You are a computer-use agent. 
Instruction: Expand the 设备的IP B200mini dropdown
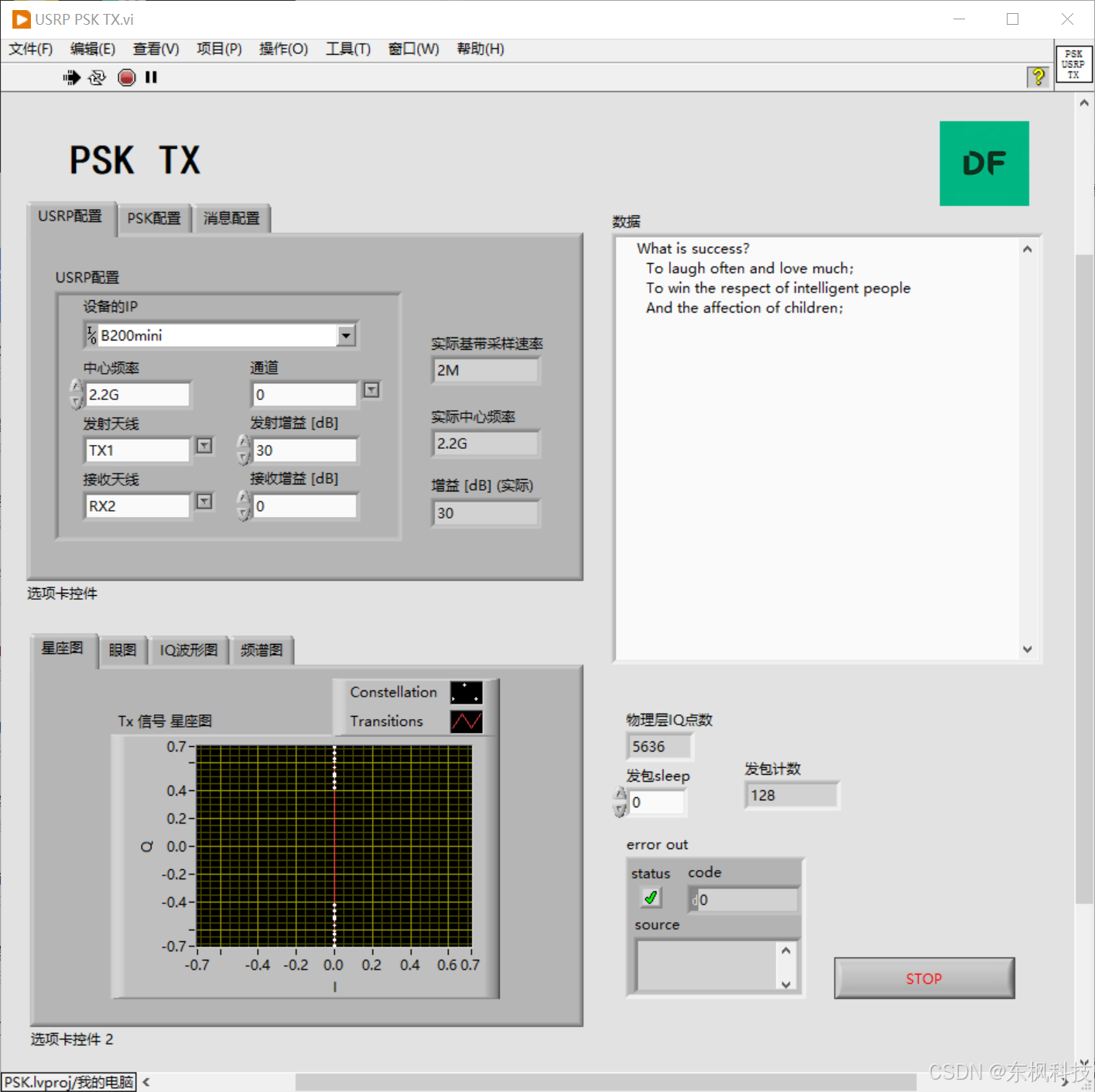click(347, 335)
